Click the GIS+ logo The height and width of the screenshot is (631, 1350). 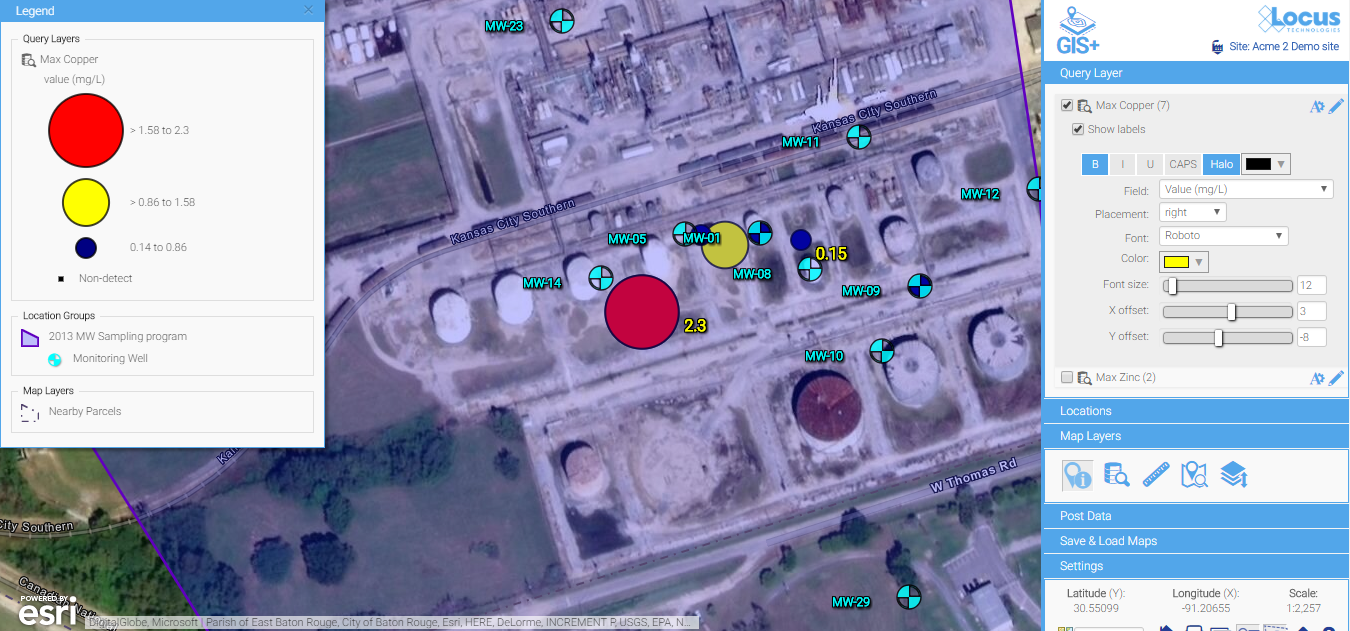tap(1079, 30)
